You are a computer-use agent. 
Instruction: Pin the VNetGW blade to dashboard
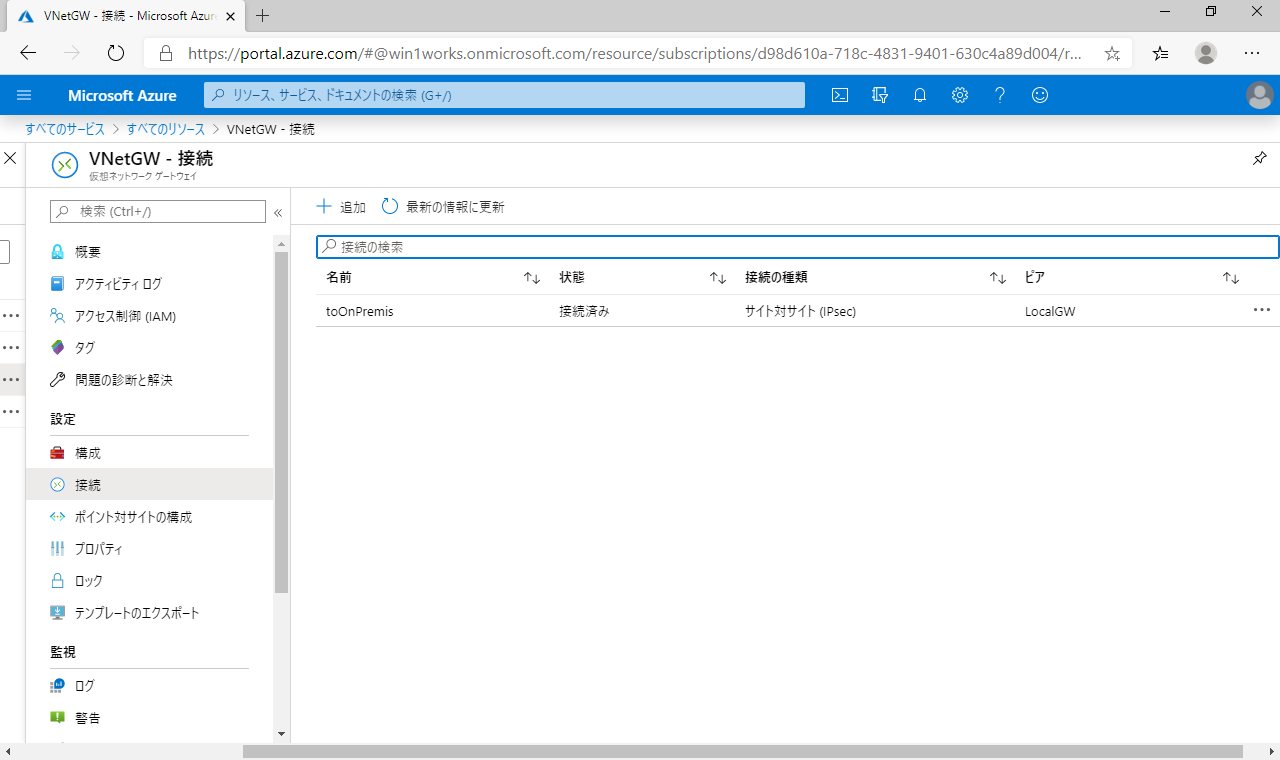1259,158
